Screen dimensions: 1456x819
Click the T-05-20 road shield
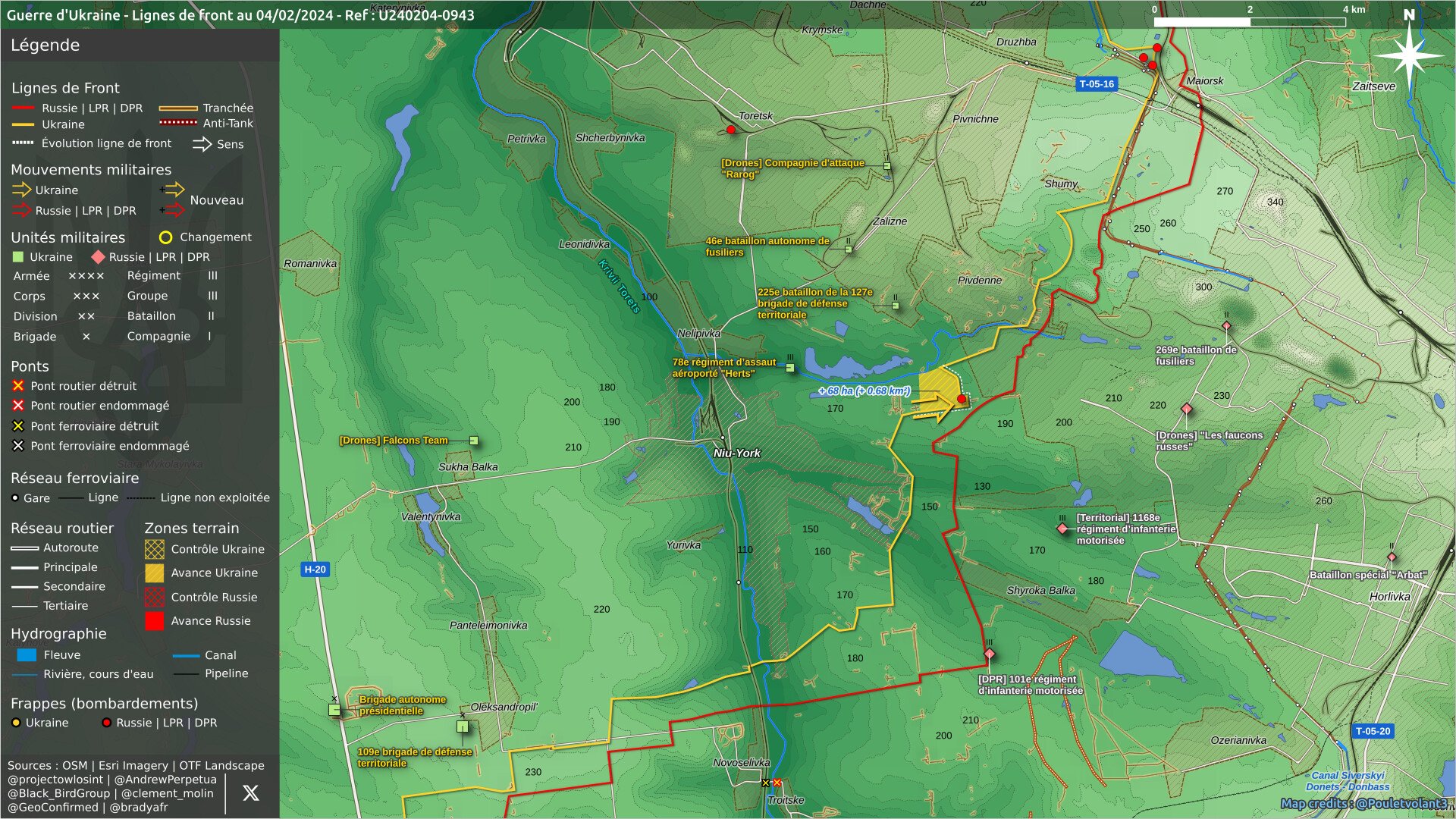[1373, 732]
